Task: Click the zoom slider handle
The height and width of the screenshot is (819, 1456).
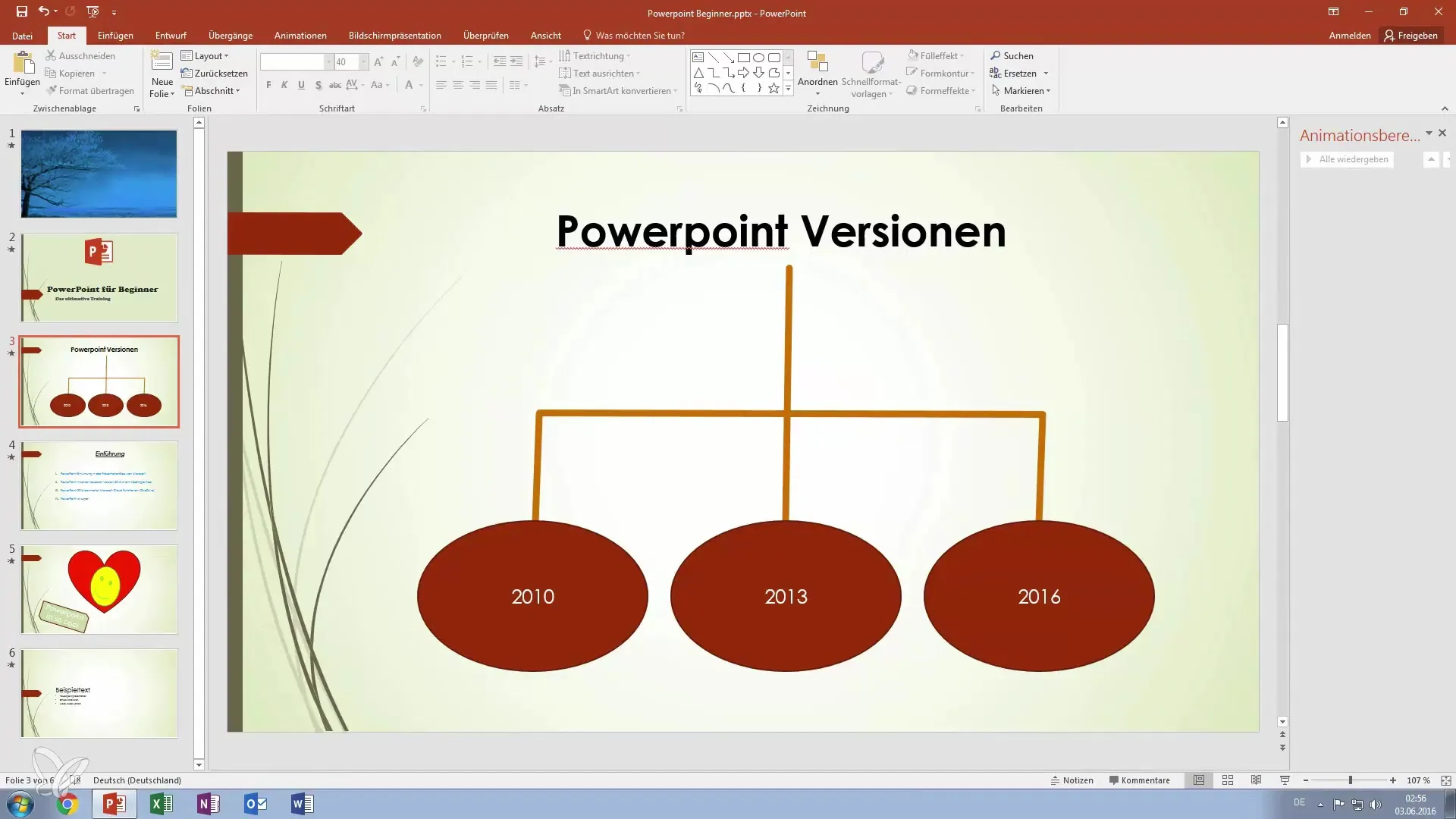Action: pos(1350,780)
